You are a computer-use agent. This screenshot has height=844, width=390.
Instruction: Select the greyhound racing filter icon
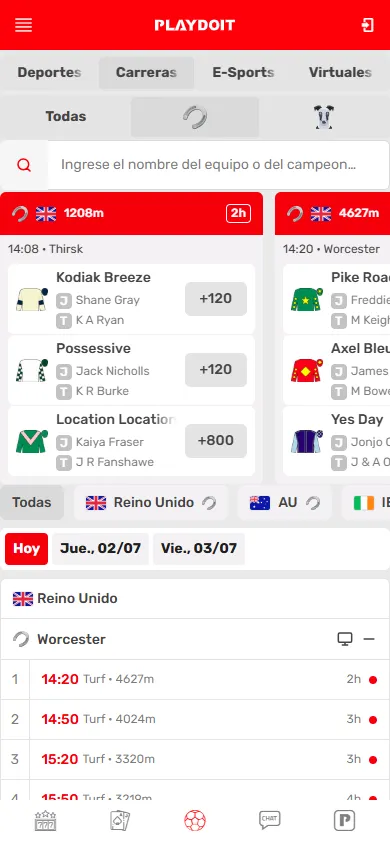[324, 117]
